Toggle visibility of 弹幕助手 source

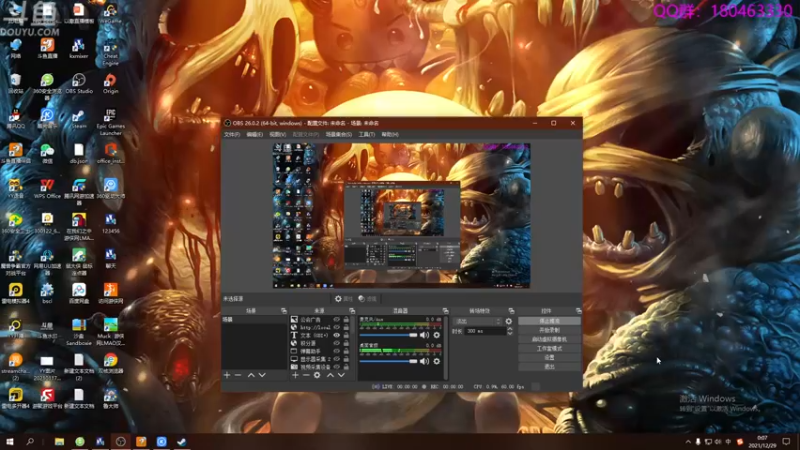coord(336,351)
